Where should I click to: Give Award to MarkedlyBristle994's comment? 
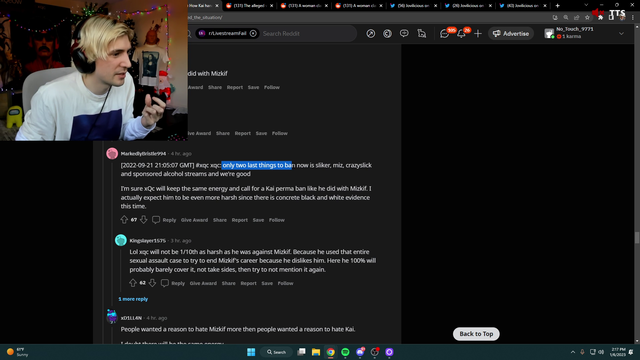tap(194, 220)
